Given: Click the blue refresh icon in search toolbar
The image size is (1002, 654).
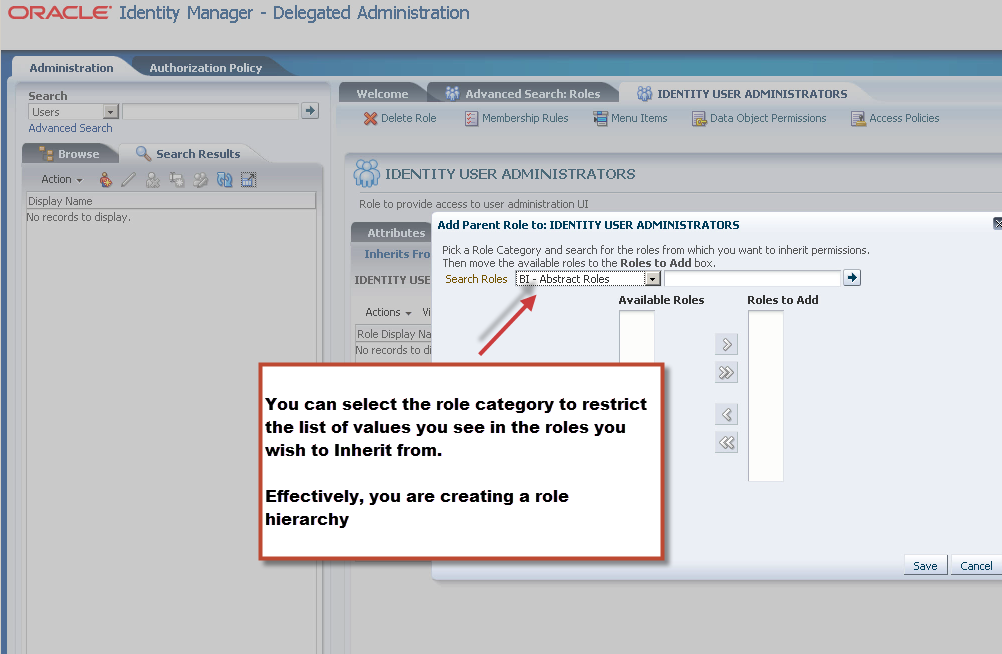Looking at the screenshot, I should (x=224, y=180).
